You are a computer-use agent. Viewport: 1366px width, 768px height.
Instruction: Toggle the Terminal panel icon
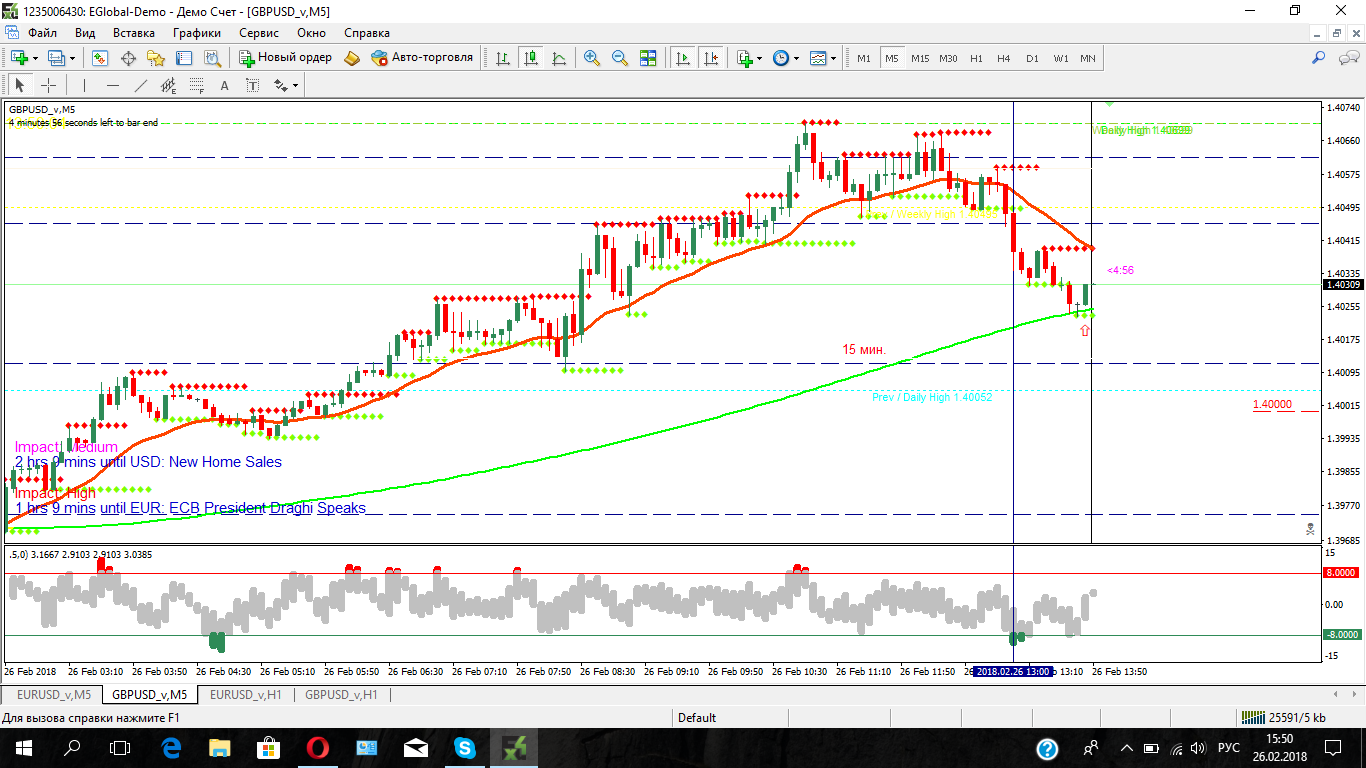[184, 58]
